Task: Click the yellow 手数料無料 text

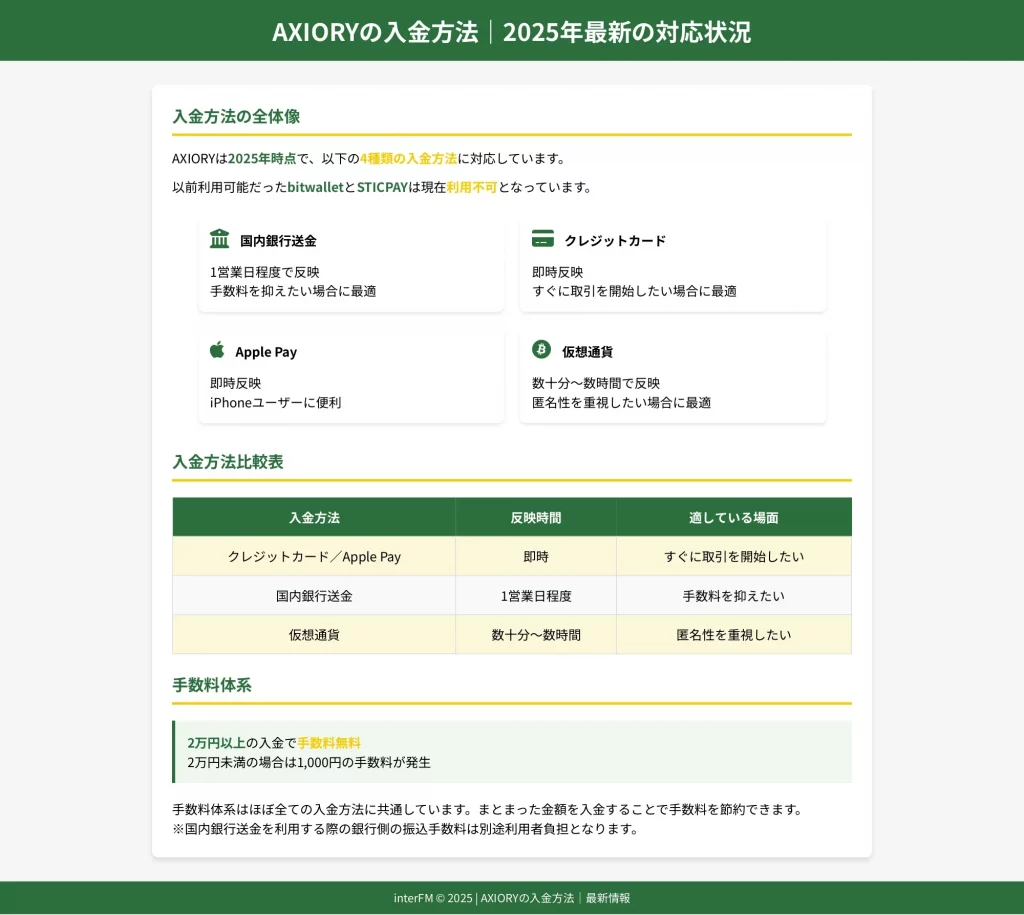Action: pos(329,743)
